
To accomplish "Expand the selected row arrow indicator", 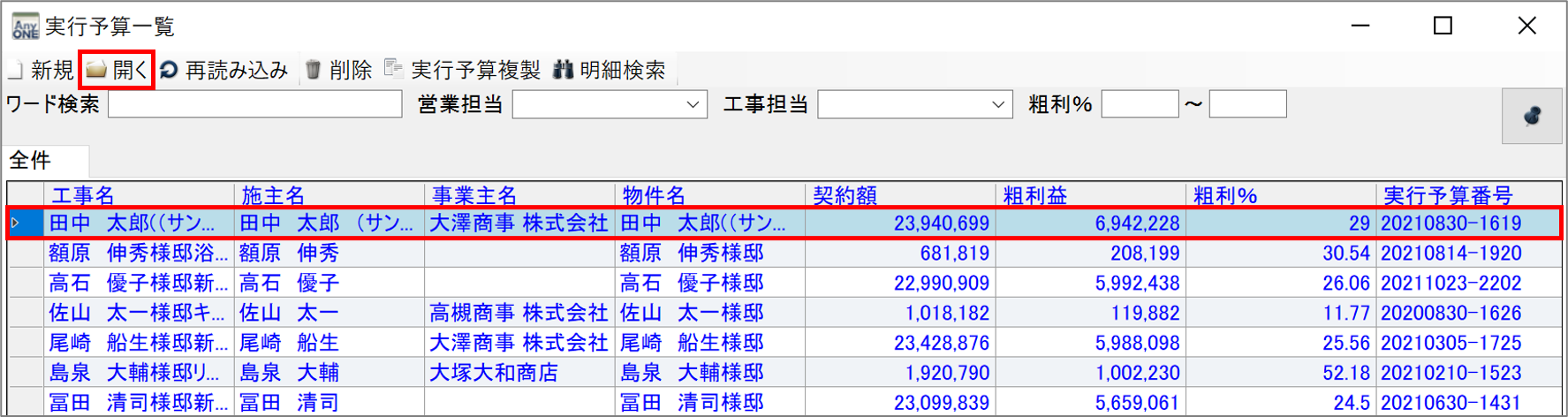I will tap(16, 224).
